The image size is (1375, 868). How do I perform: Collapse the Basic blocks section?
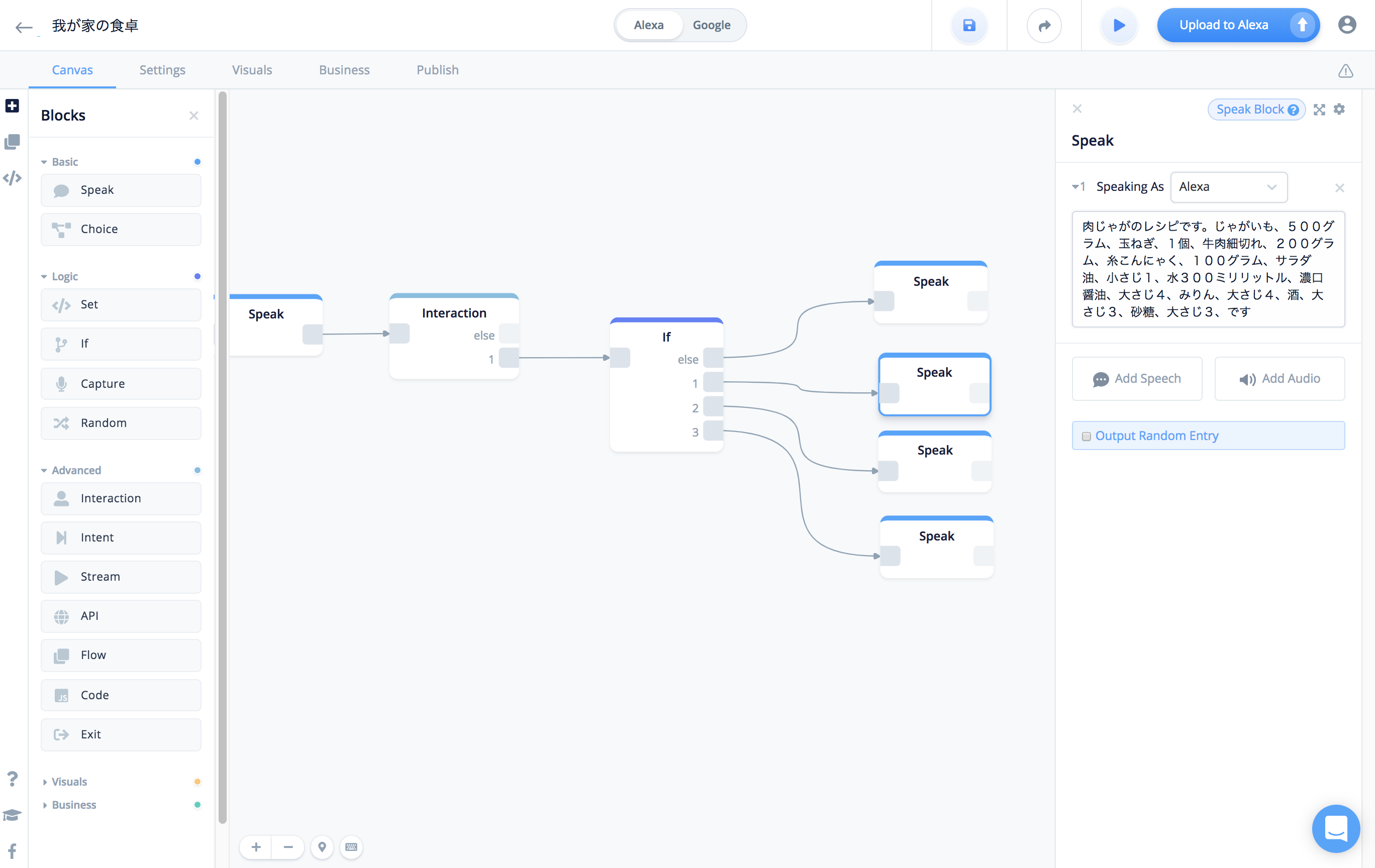pos(44,162)
